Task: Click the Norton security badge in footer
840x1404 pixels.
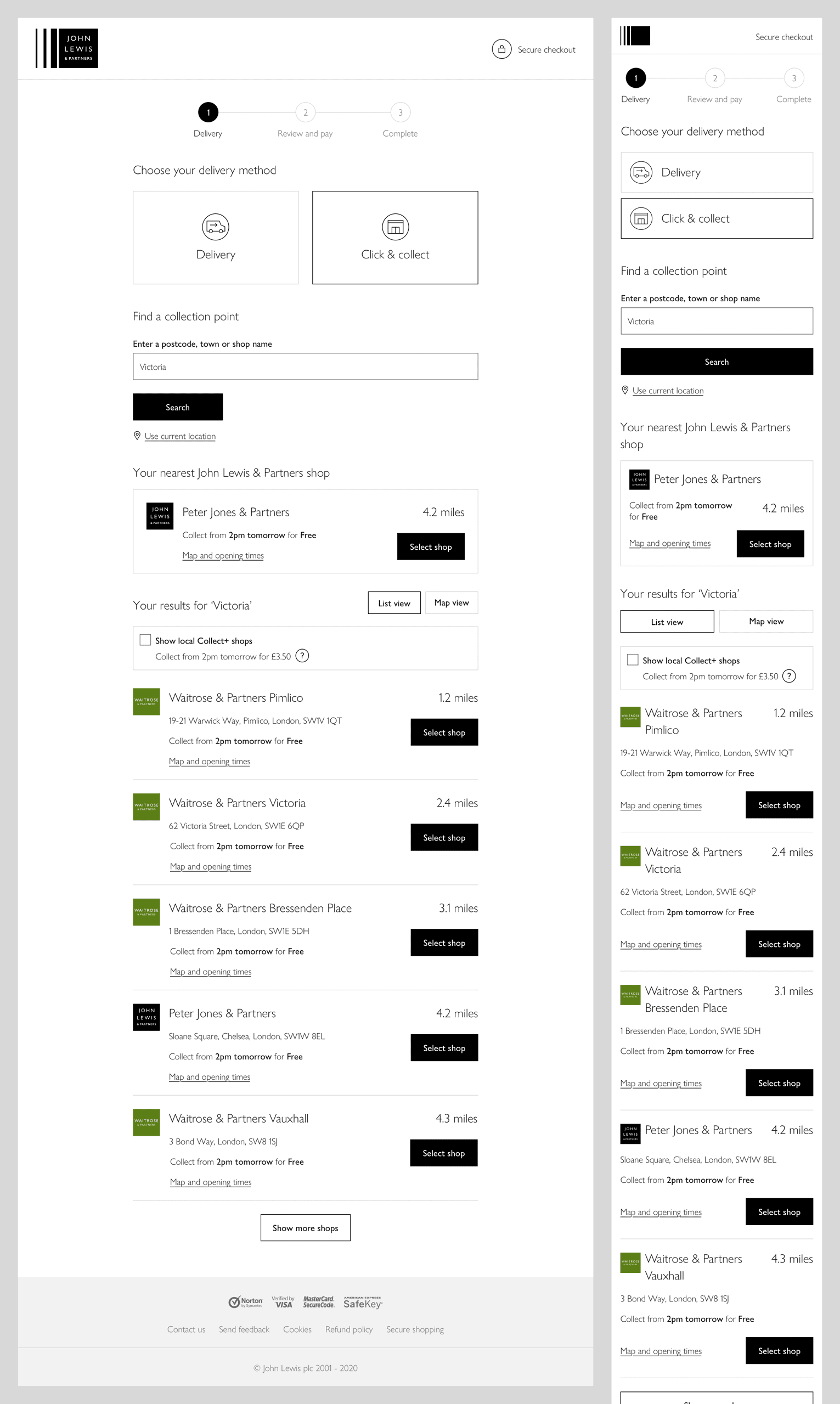Action: point(245,1302)
